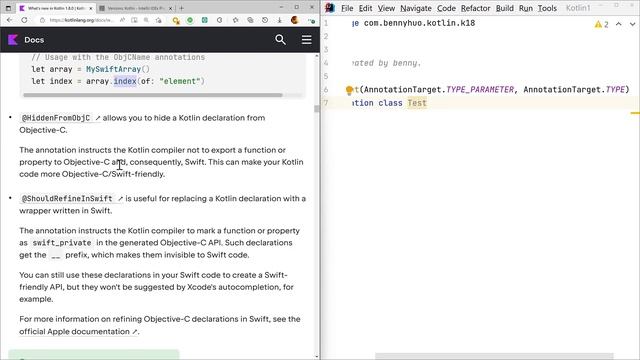The image size is (640, 360).
Task: Open the Kotlin docs hamburger menu
Action: coord(307,40)
